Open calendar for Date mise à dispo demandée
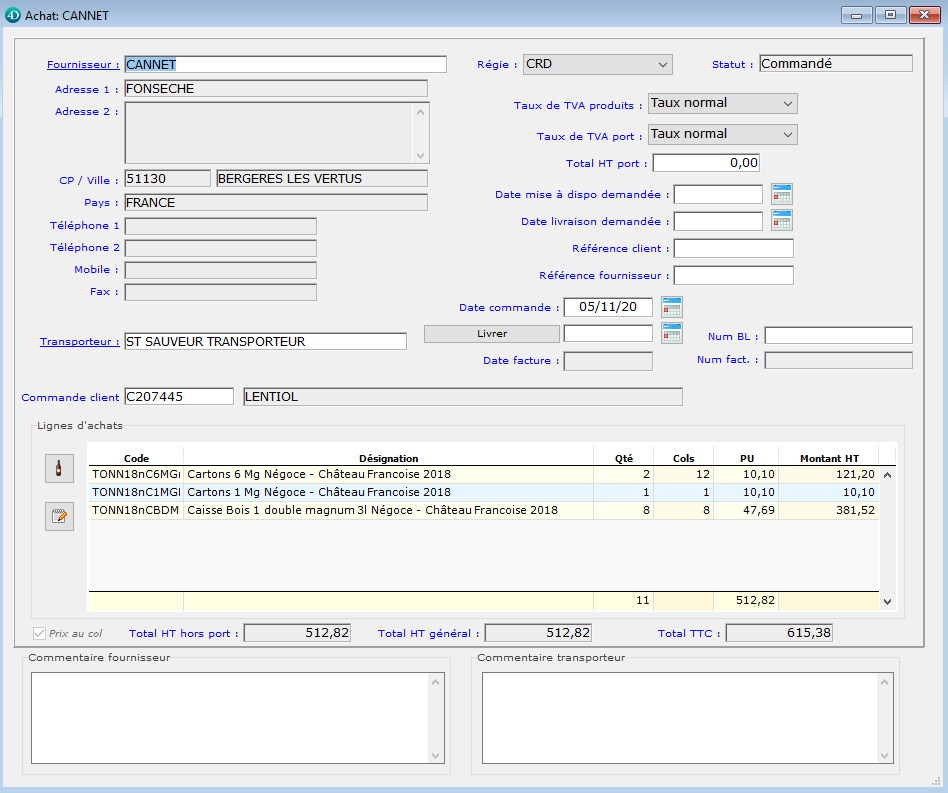 click(x=781, y=194)
